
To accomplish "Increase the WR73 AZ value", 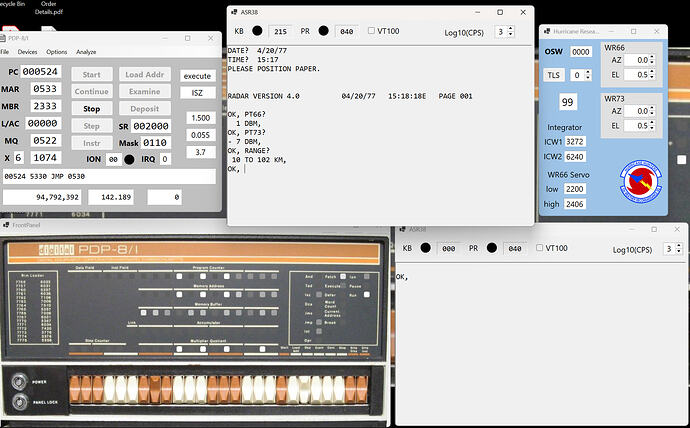I will pyautogui.click(x=652, y=108).
